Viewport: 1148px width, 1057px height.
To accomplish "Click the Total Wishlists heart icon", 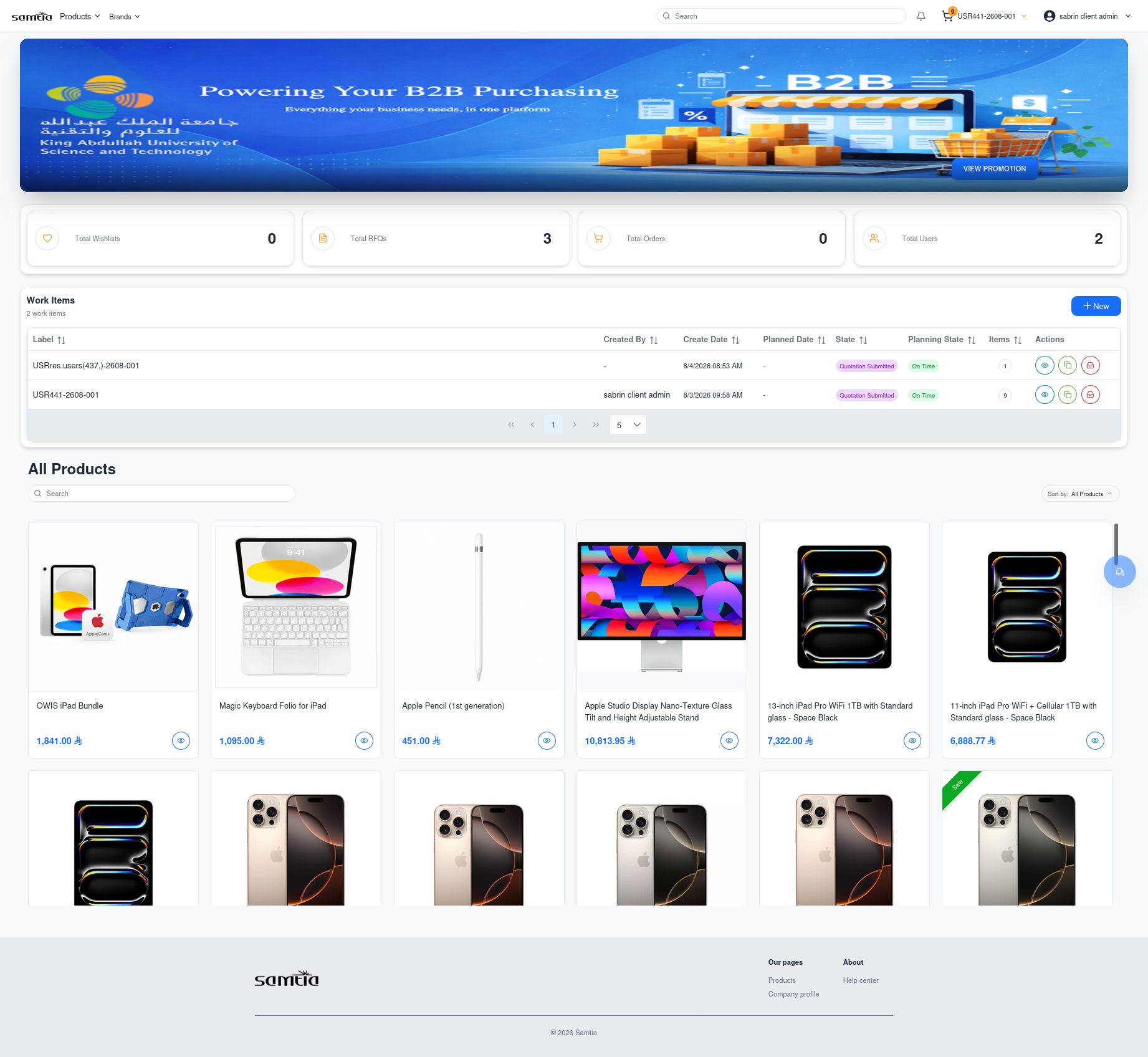I will [47, 238].
